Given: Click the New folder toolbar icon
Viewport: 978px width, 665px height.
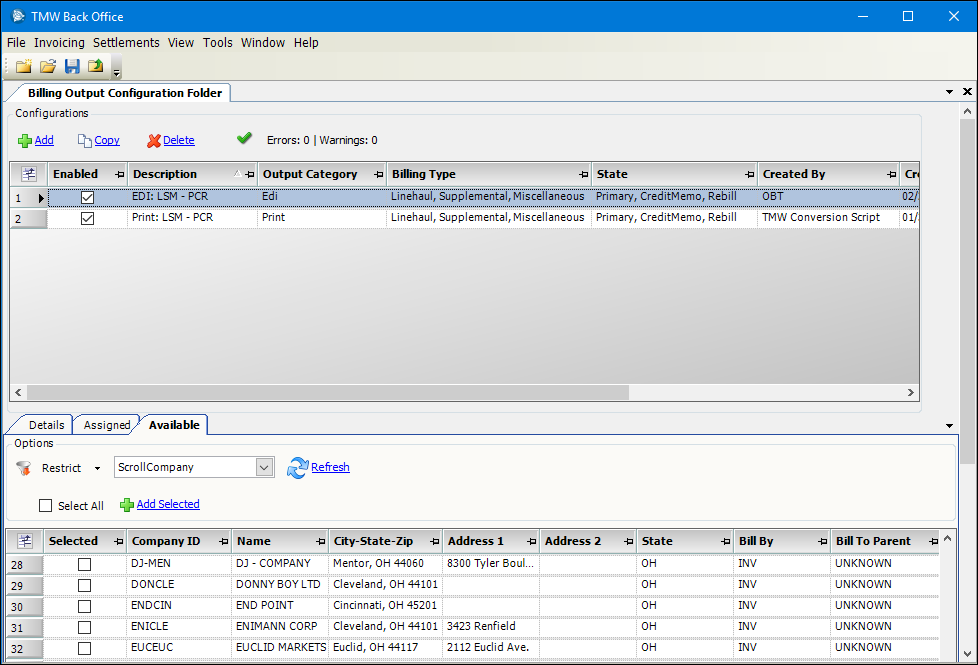Looking at the screenshot, I should (x=23, y=67).
